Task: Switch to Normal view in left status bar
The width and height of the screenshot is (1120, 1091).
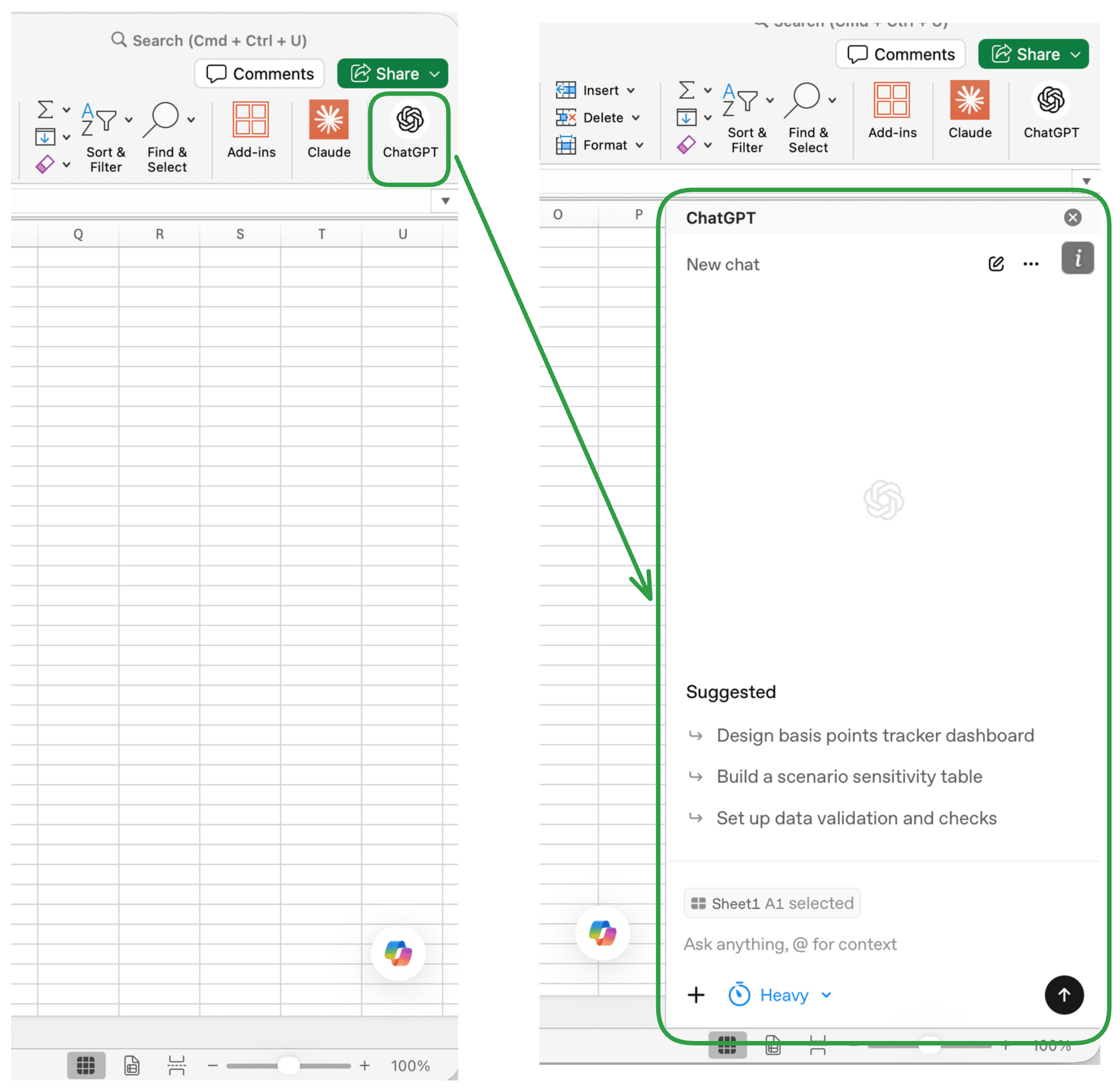Action: click(x=86, y=1065)
